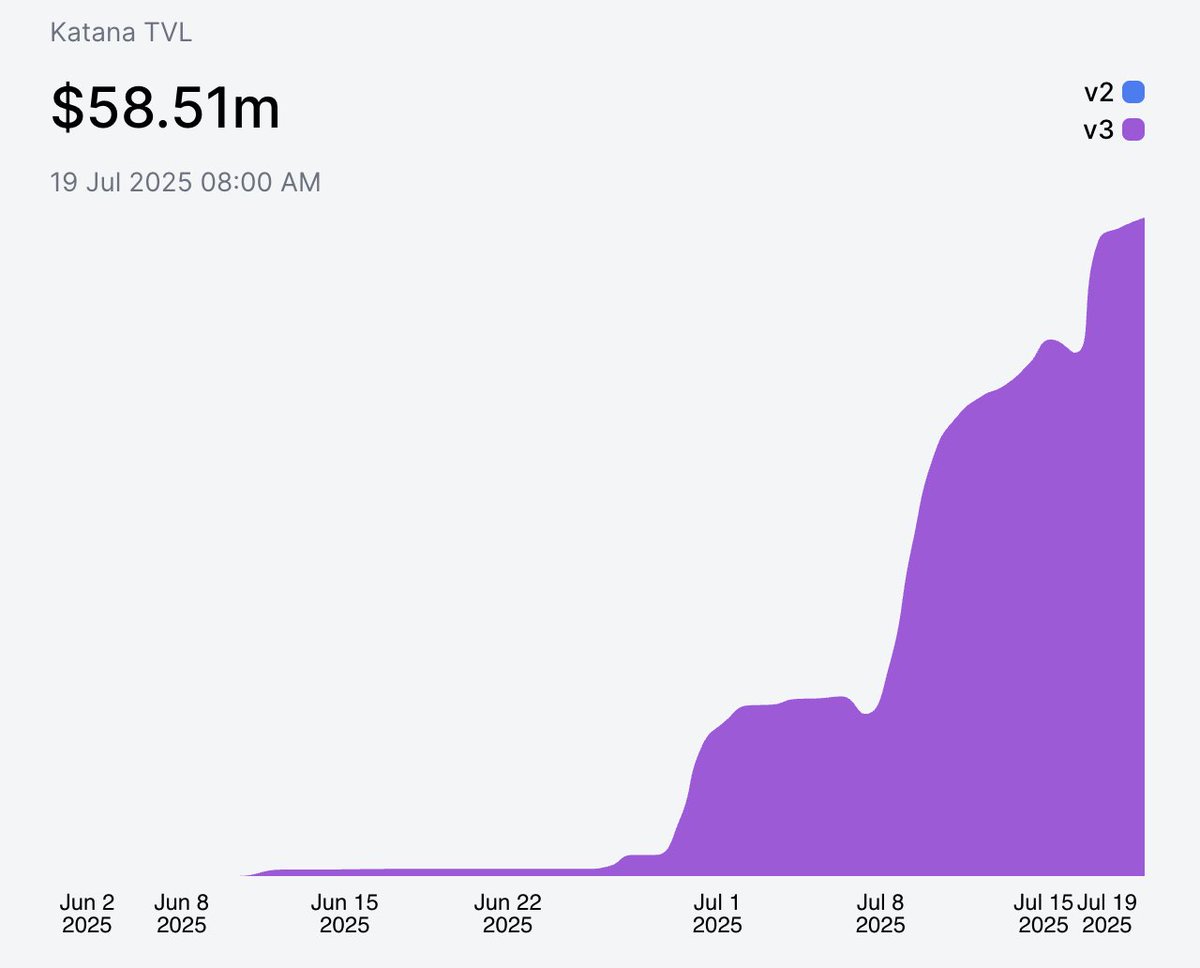Screen dimensions: 1200x968
Task: Select the v2 legend label
Action: click(x=1099, y=93)
